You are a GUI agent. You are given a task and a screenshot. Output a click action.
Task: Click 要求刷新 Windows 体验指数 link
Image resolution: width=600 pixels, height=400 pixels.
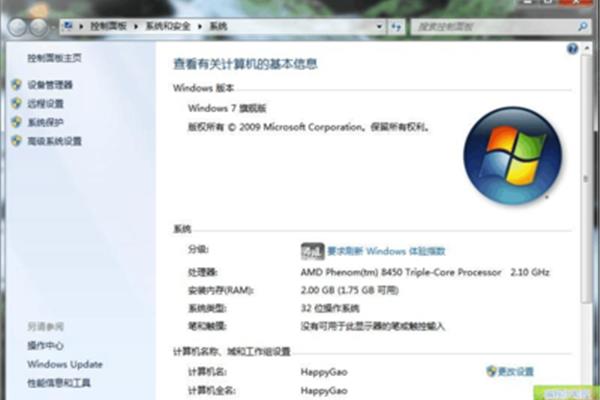click(386, 251)
